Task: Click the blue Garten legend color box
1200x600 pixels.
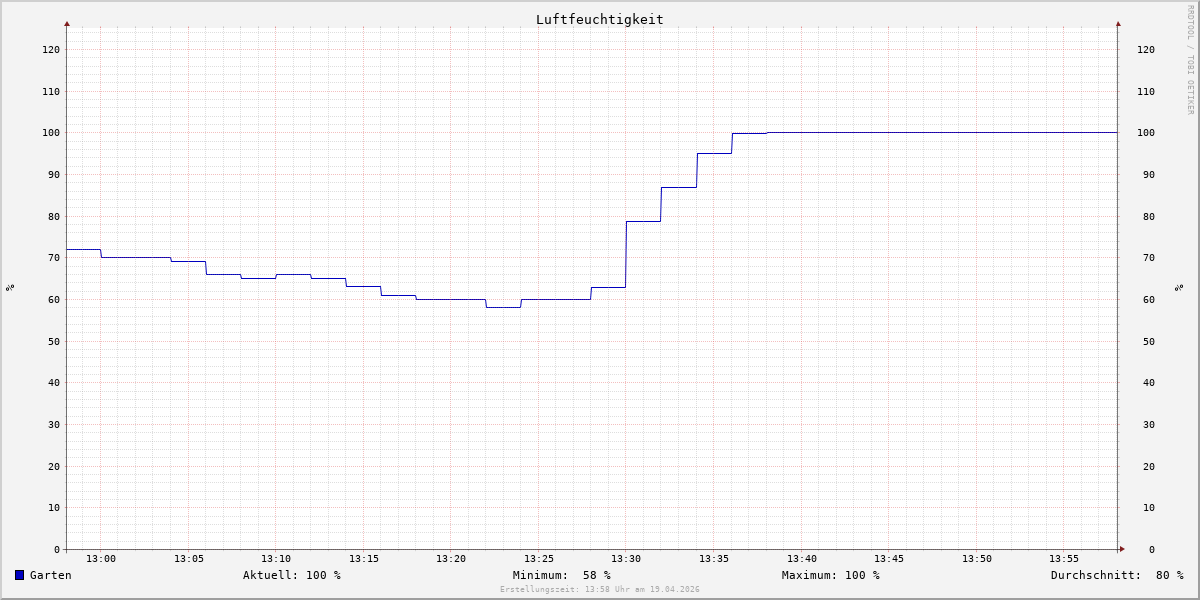Action: tap(19, 575)
